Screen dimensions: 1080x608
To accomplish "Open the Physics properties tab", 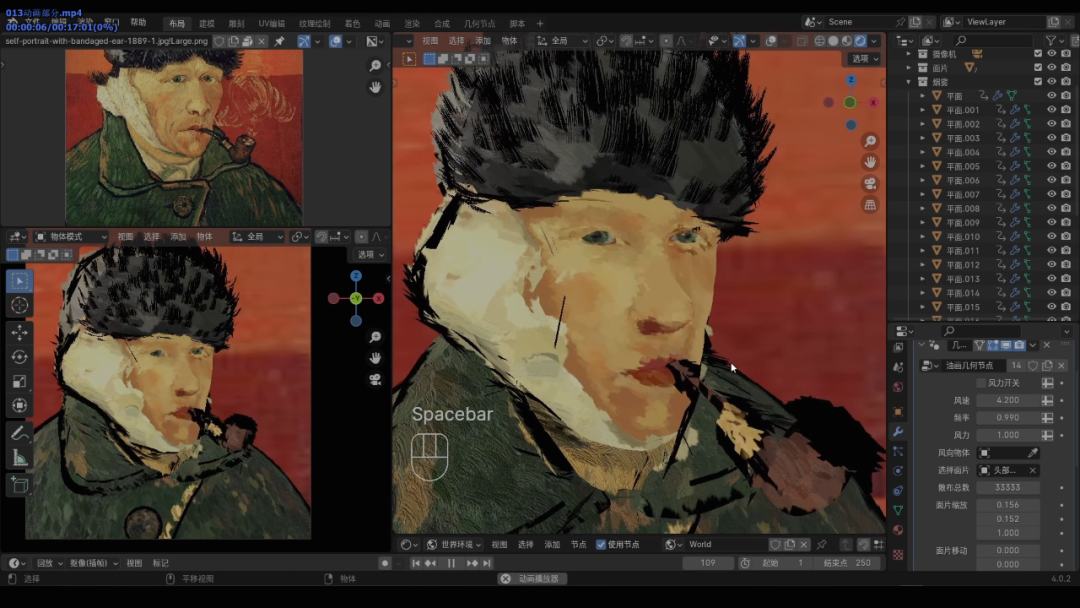I will pyautogui.click(x=898, y=471).
